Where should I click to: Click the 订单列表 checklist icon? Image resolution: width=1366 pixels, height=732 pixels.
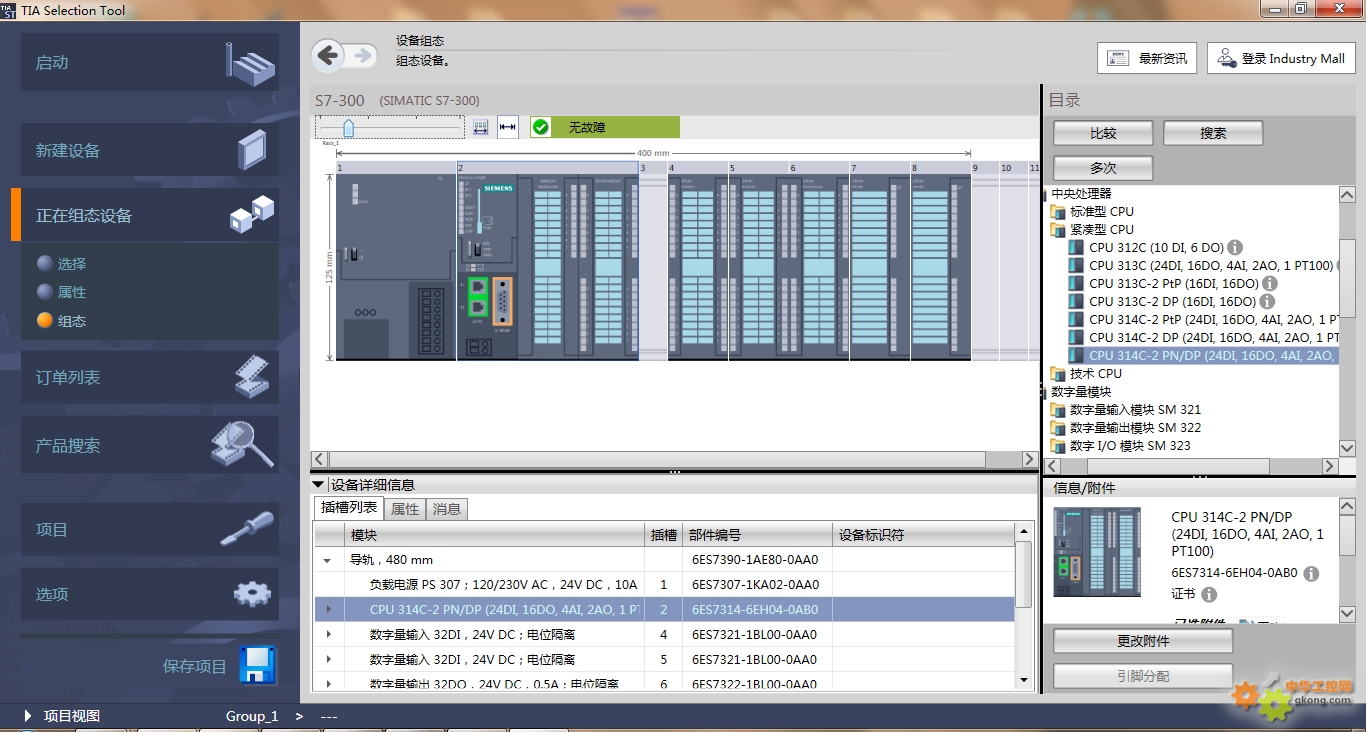click(253, 377)
